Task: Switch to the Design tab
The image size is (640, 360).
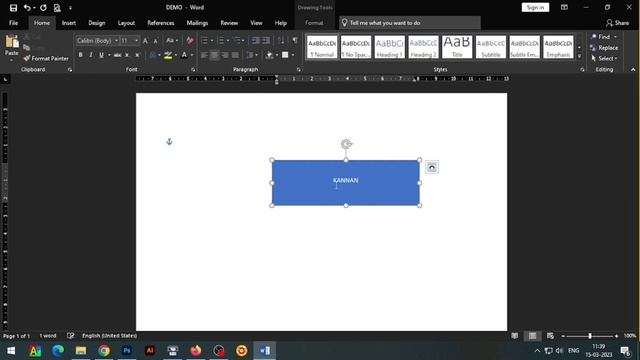Action: (x=97, y=23)
